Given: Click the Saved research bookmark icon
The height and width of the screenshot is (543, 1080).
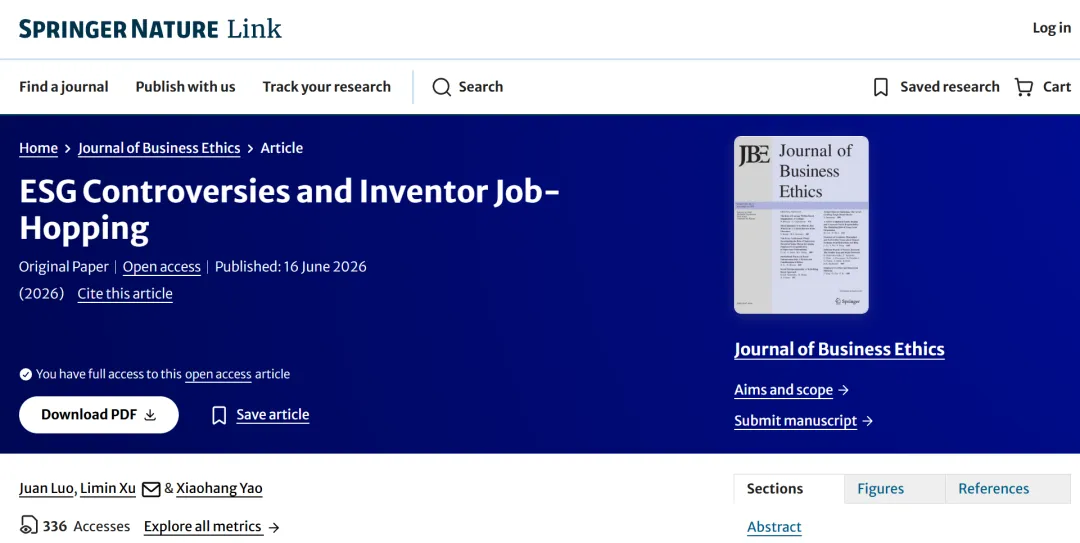Looking at the screenshot, I should tap(880, 87).
